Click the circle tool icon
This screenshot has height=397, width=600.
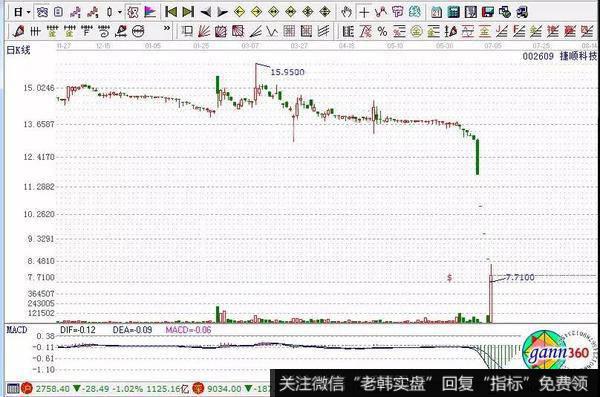point(138,31)
